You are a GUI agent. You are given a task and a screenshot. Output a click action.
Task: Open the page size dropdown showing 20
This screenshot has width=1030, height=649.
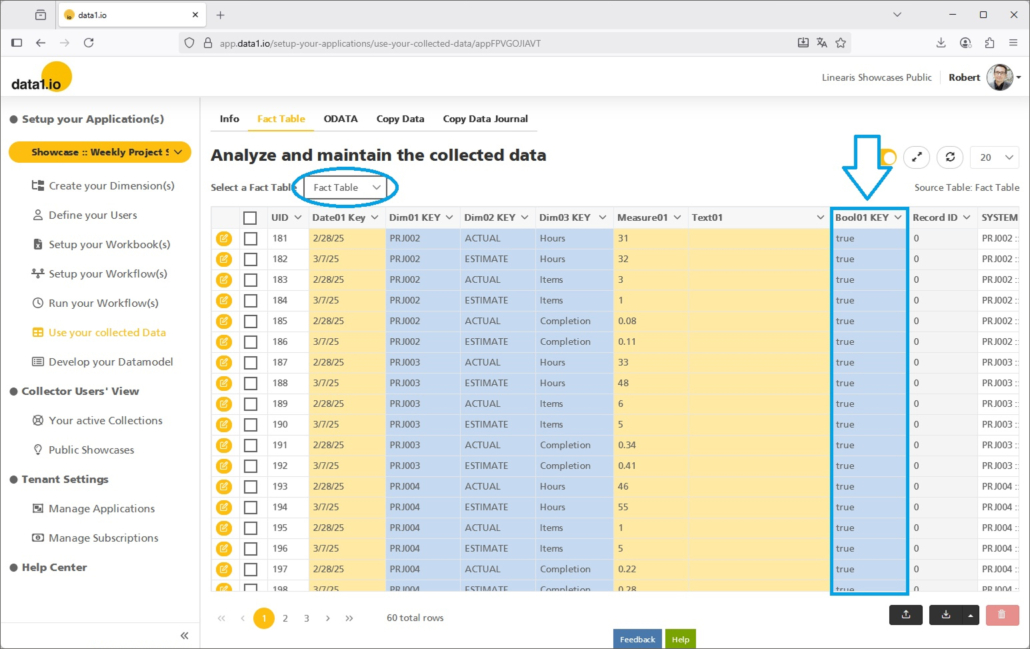click(x=994, y=158)
